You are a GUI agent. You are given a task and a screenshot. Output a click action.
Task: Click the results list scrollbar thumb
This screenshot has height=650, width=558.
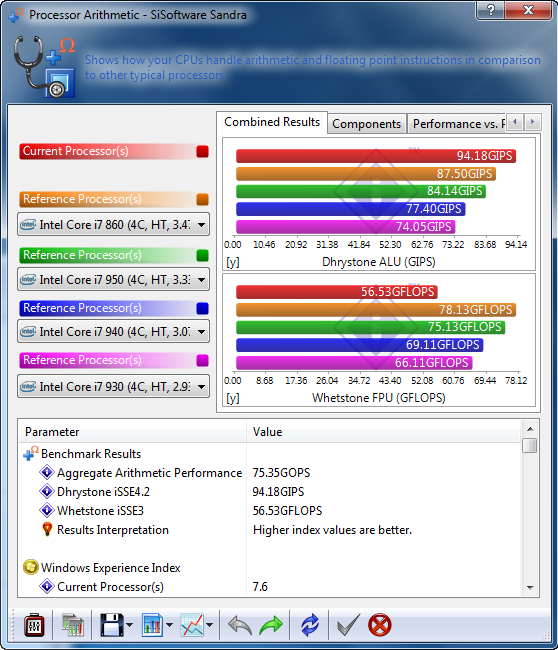530,446
